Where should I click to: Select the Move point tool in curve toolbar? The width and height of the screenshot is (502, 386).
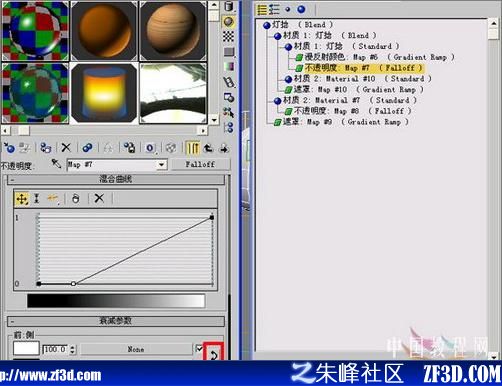(x=22, y=199)
